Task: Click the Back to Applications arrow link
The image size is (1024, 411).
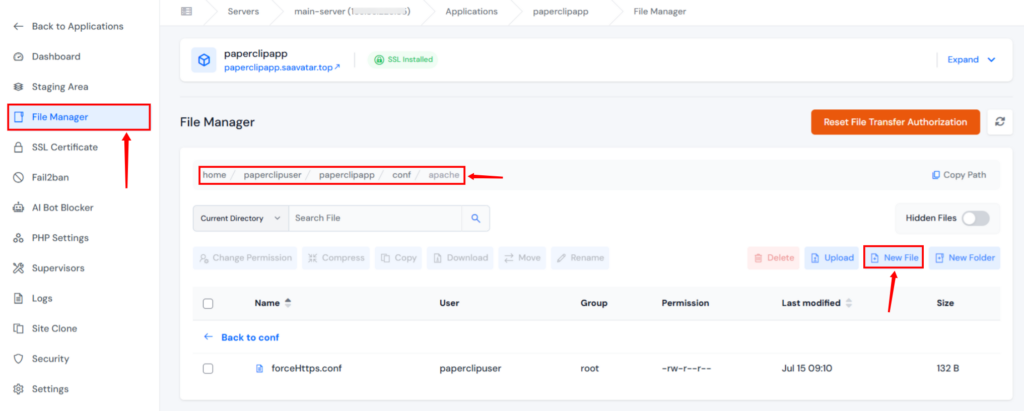Action: pyautogui.click(x=68, y=27)
